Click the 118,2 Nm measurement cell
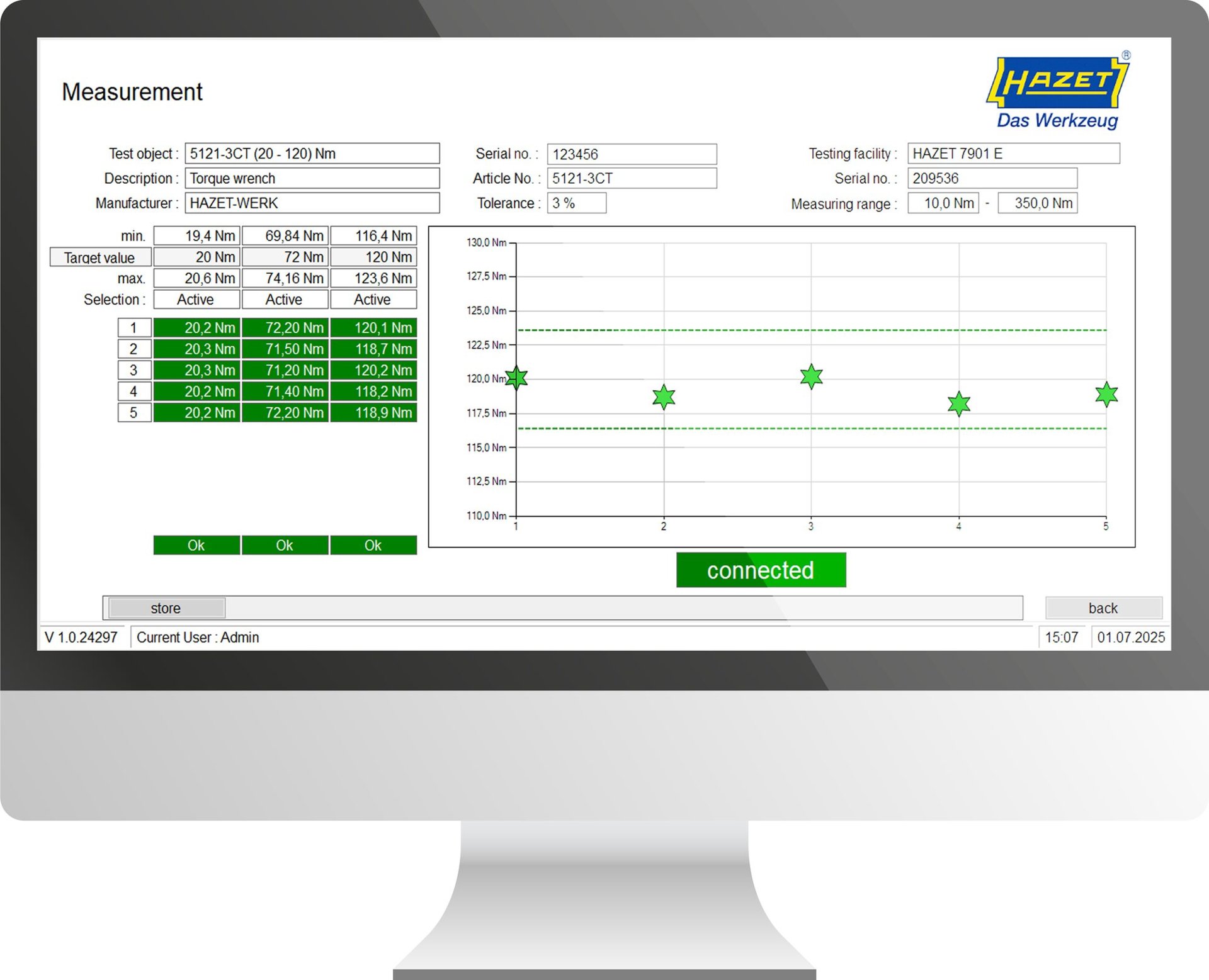1209x980 pixels. [x=373, y=391]
